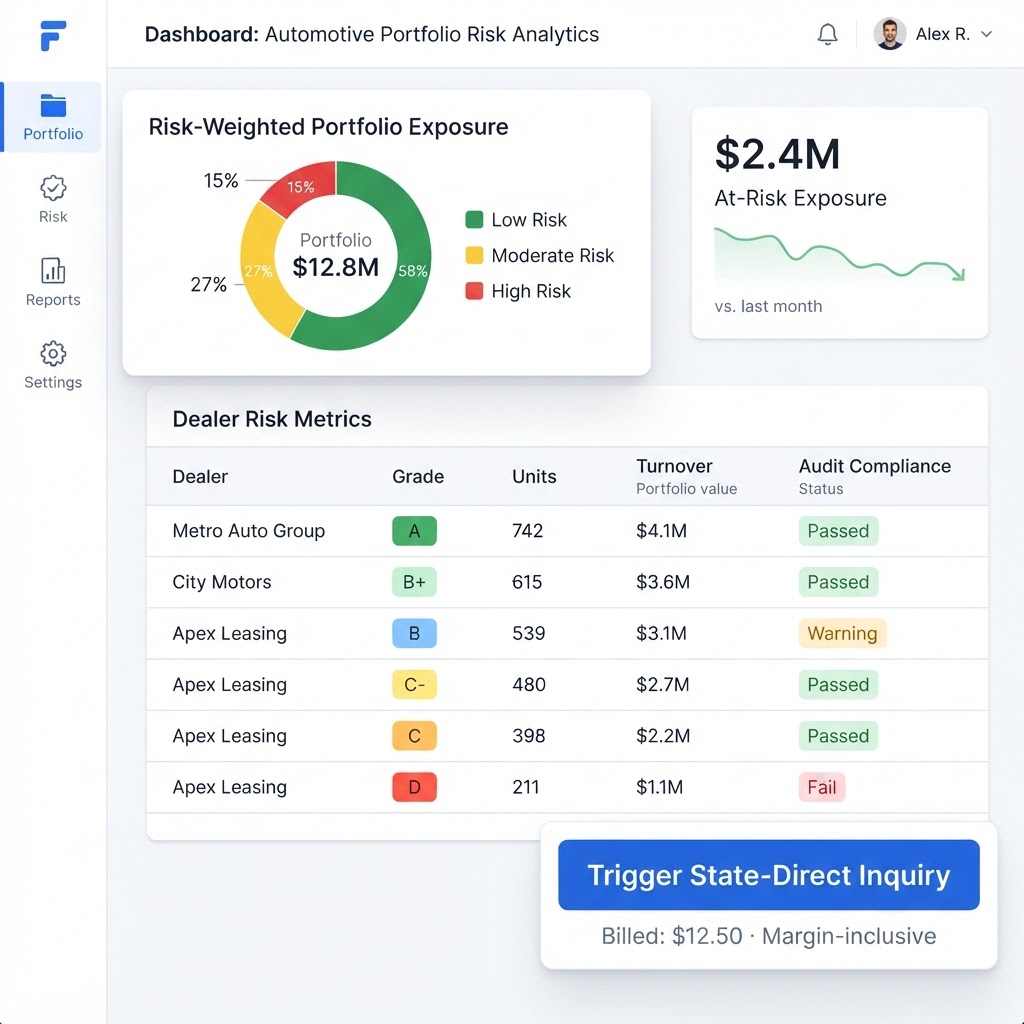Screen dimensions: 1024x1024
Task: Click Passed status for Metro Auto Group
Action: coord(839,531)
